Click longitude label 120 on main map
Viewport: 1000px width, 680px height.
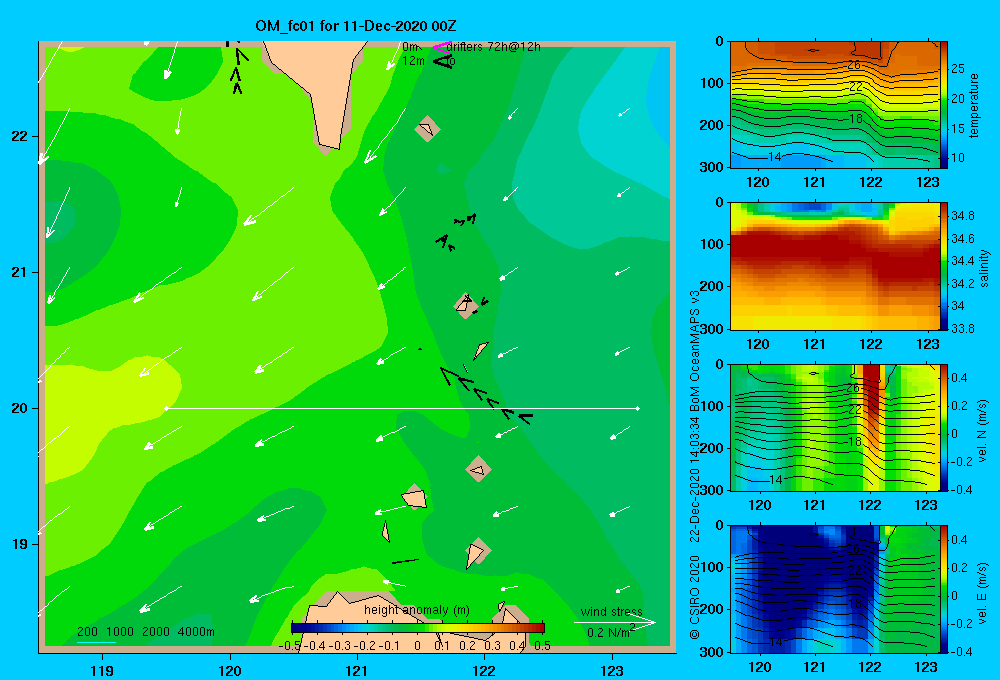(230, 670)
